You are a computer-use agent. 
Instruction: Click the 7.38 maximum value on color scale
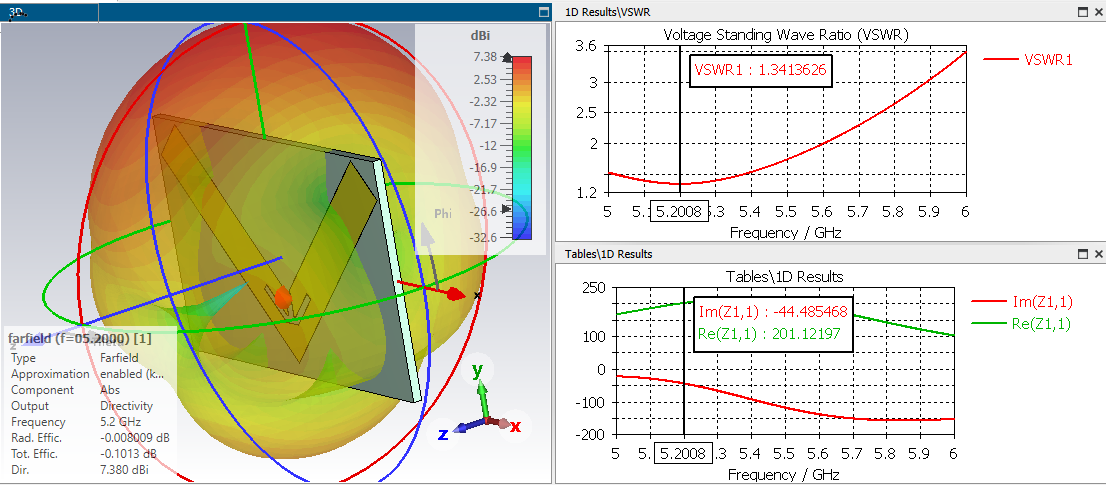tap(486, 56)
